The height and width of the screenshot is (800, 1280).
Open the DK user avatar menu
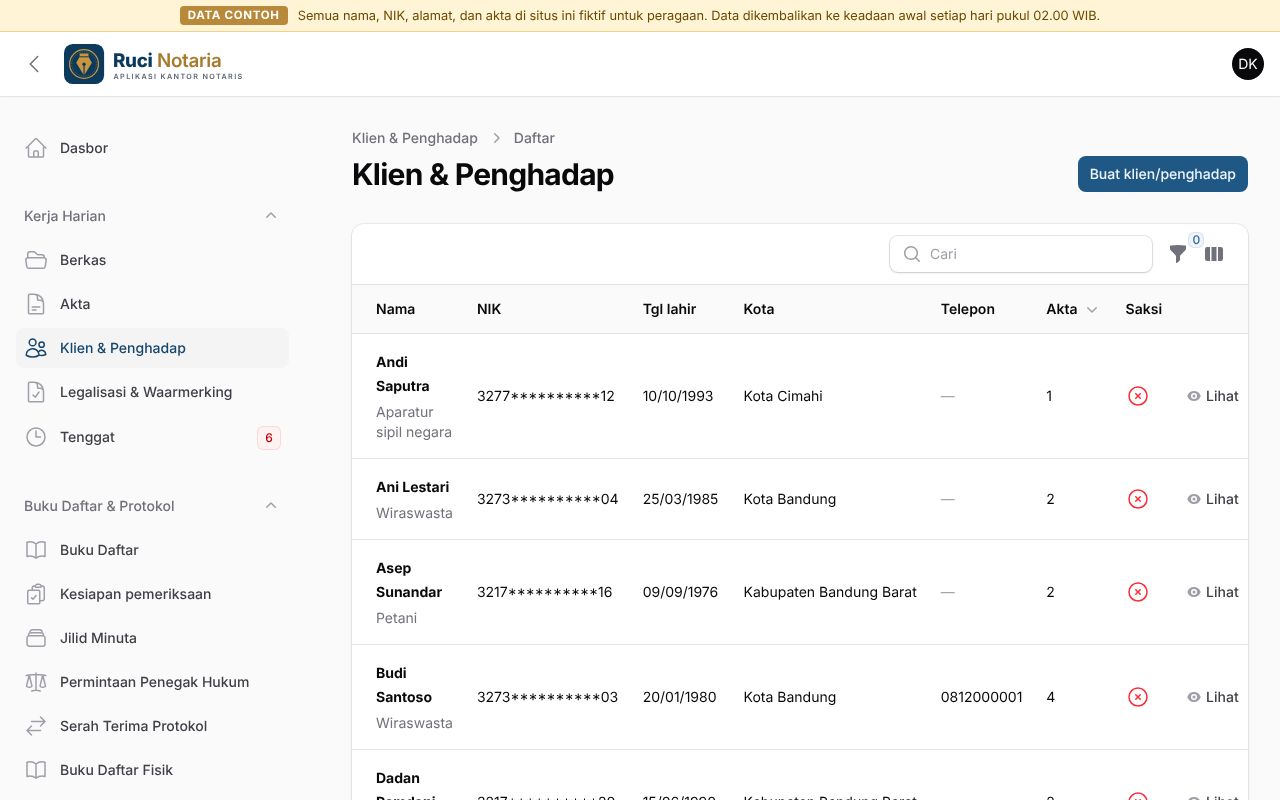[x=1248, y=64]
